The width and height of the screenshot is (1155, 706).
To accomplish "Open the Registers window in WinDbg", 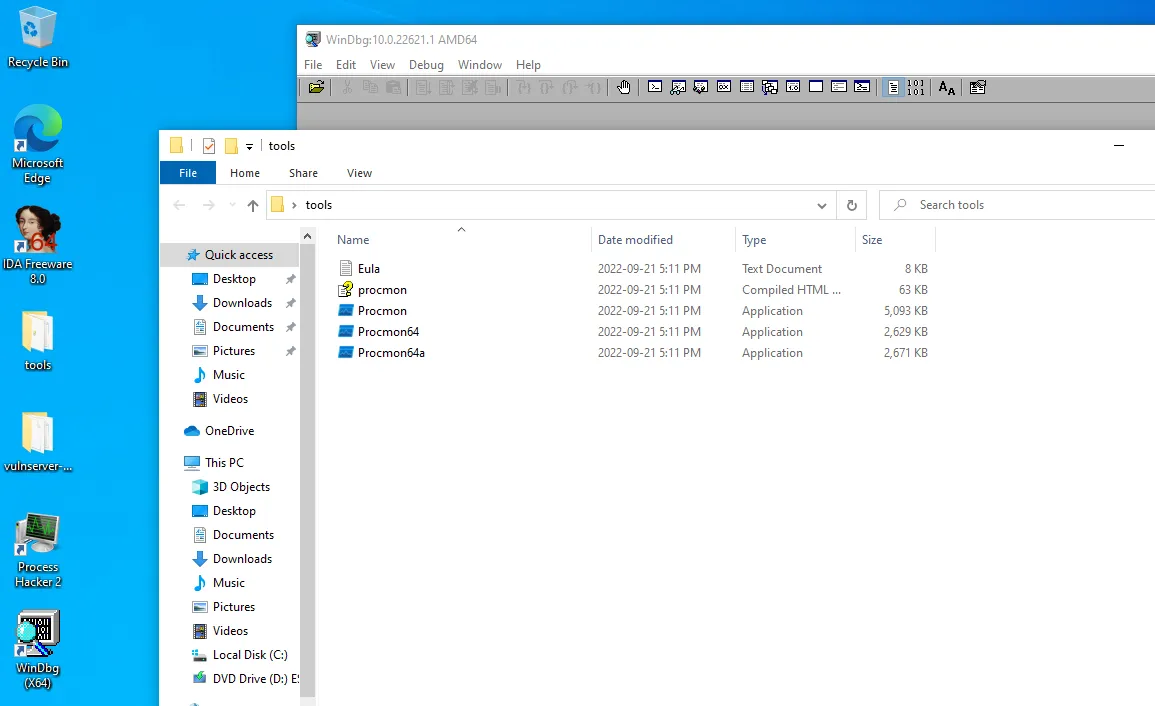I will click(724, 87).
